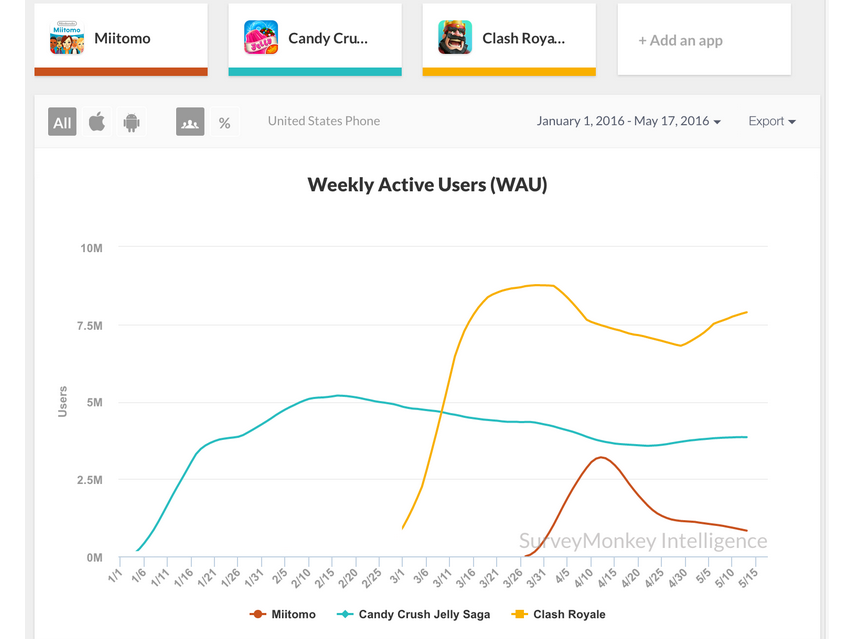Click the Add an app button

681,40
